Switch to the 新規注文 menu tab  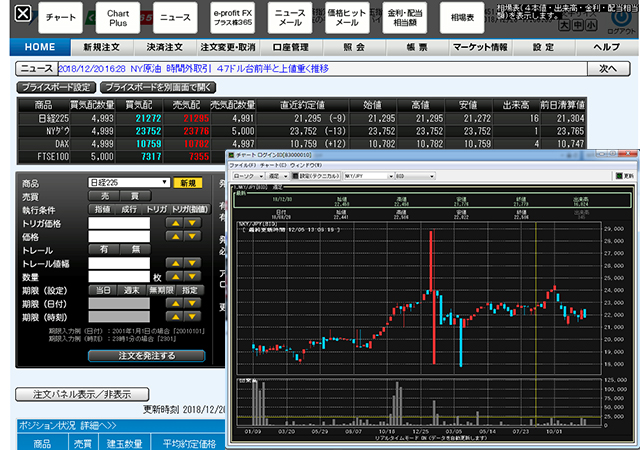pyautogui.click(x=103, y=47)
